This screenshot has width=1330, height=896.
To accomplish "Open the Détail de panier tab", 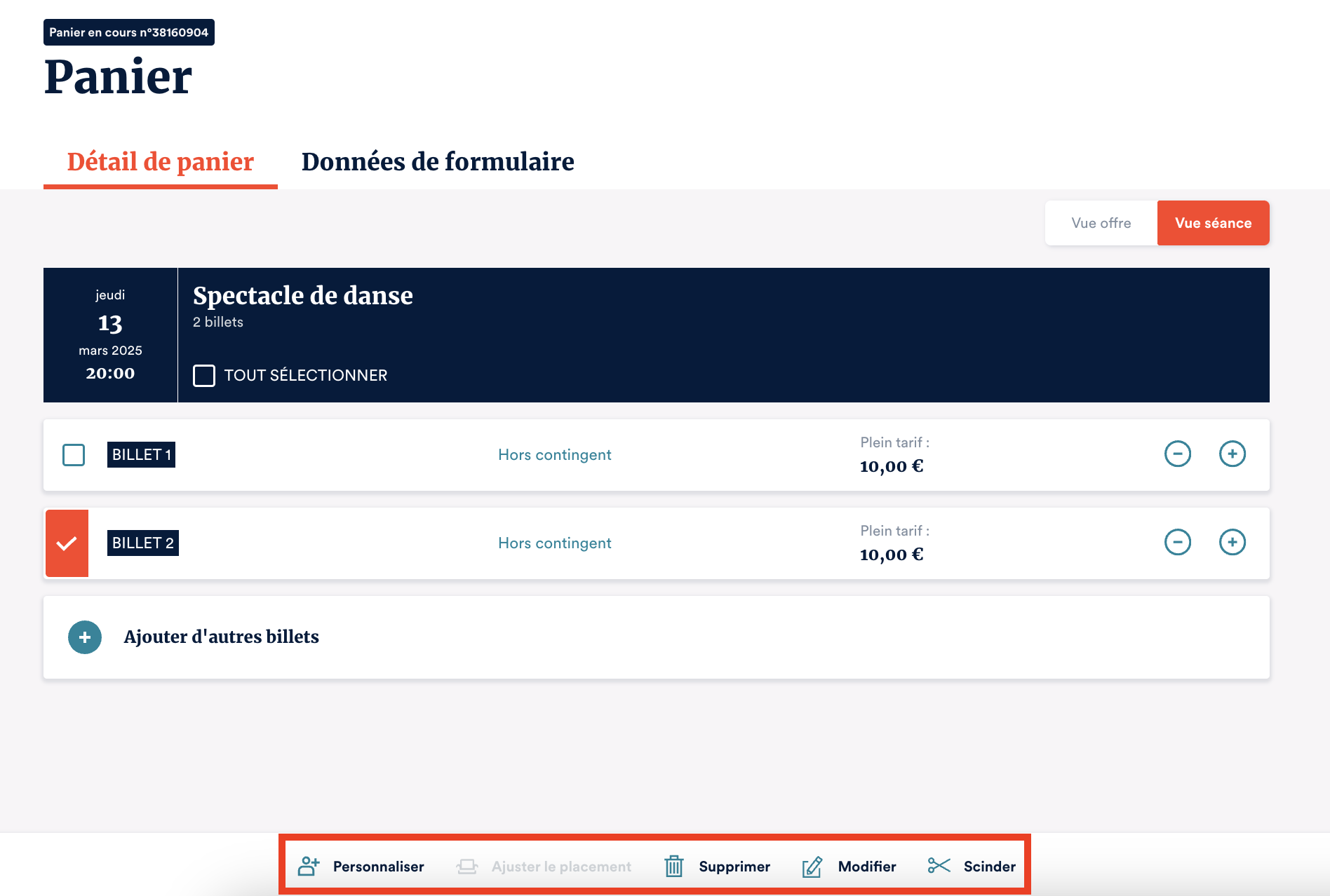I will 161,162.
